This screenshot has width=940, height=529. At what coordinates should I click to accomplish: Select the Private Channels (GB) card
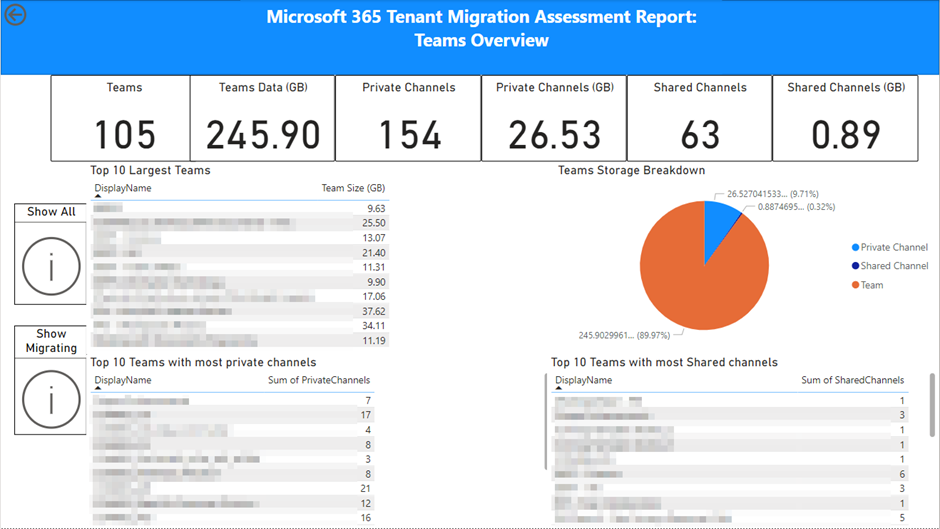click(x=554, y=118)
